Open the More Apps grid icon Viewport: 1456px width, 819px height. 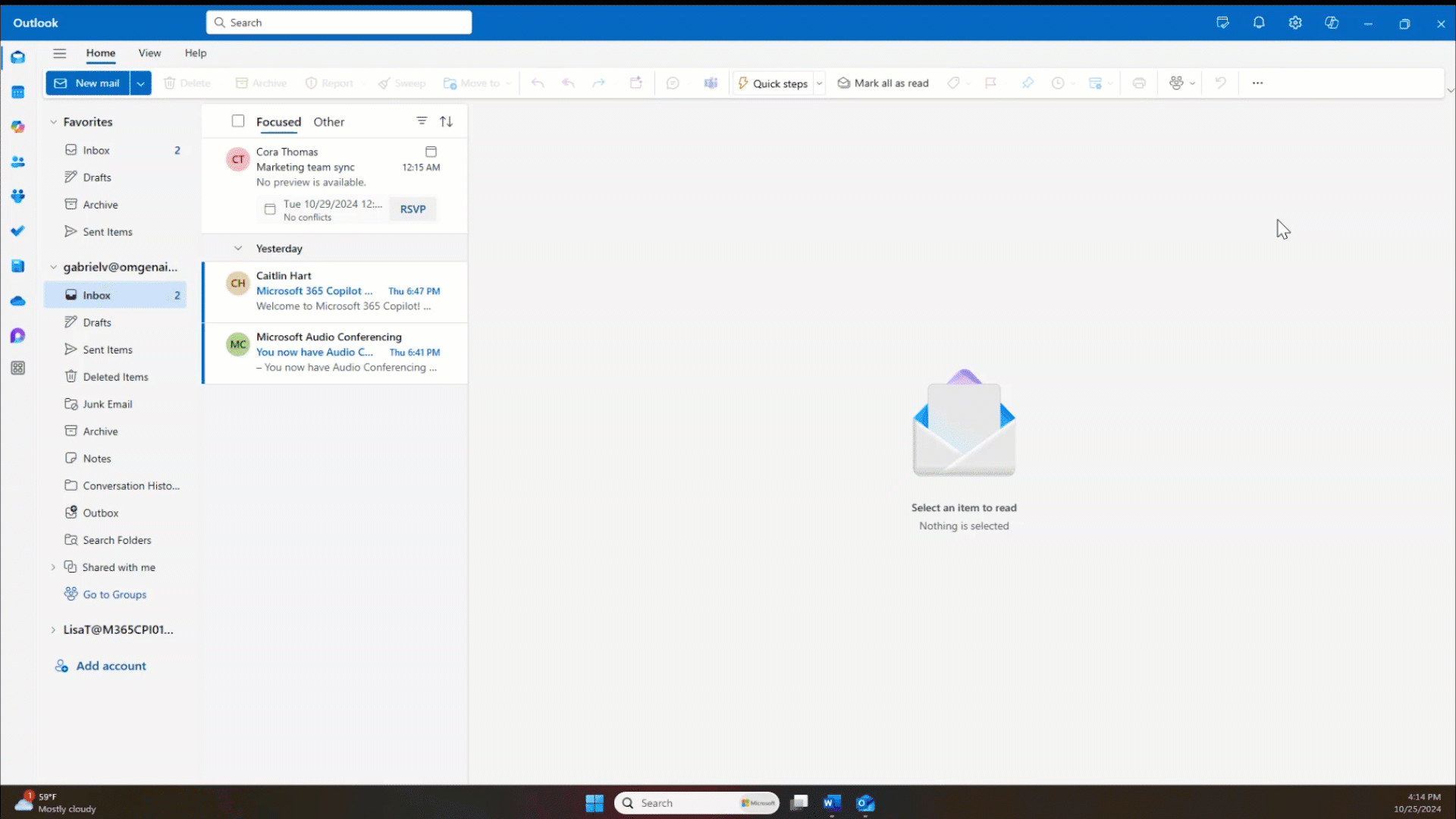(x=17, y=368)
